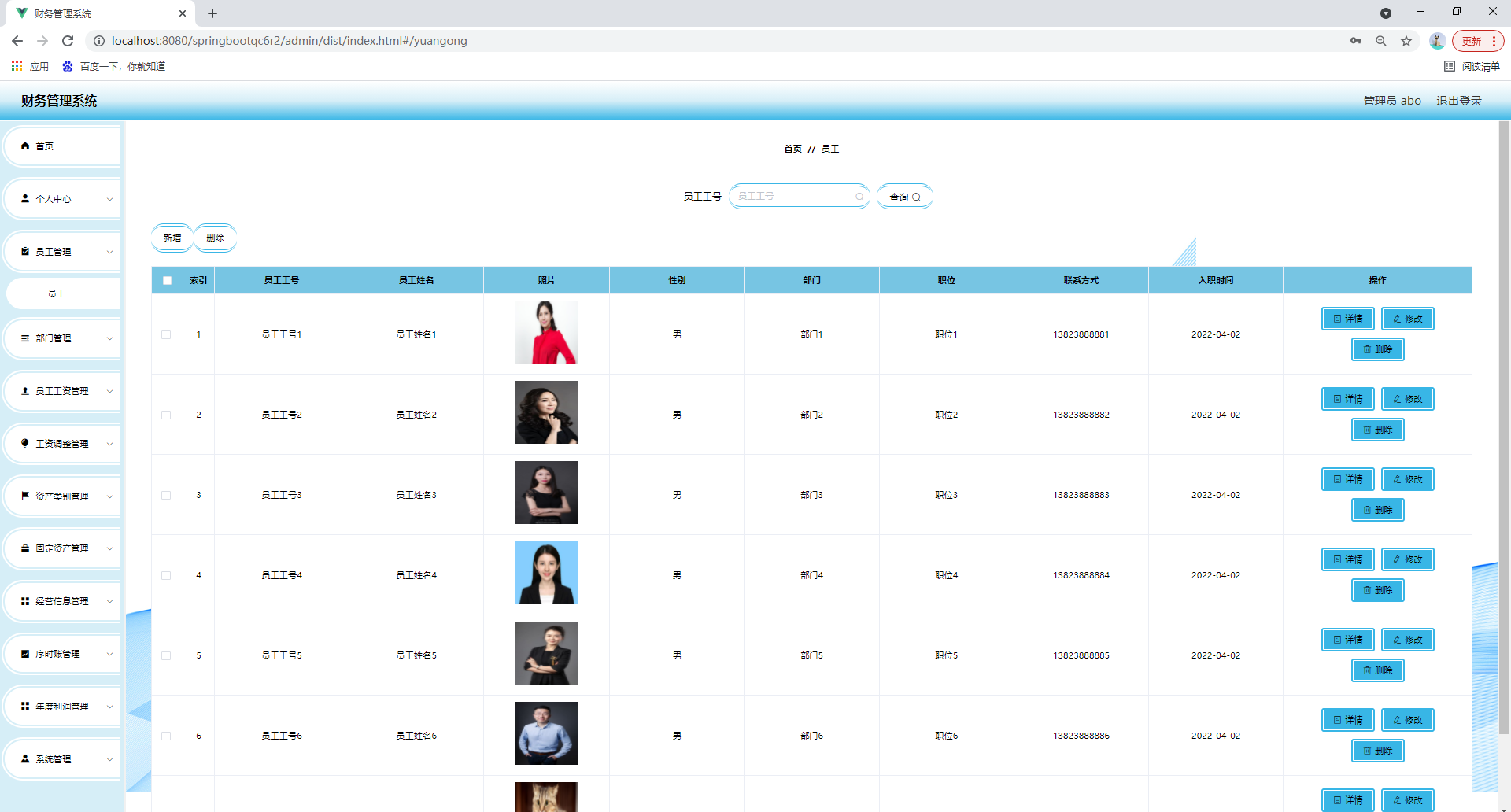Click the browser zoom magnifier icon
Viewport: 1511px width, 812px height.
tap(1381, 41)
